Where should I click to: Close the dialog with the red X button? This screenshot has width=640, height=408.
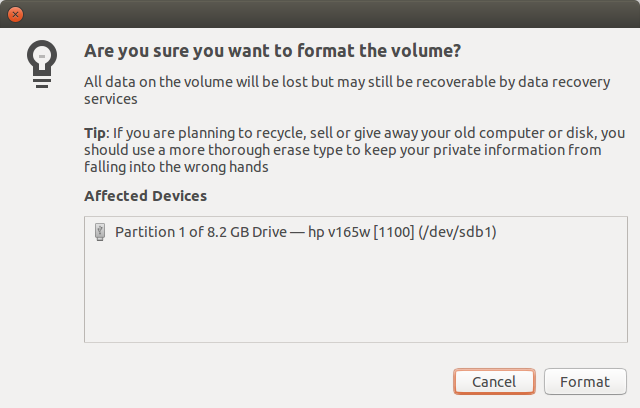(16, 16)
